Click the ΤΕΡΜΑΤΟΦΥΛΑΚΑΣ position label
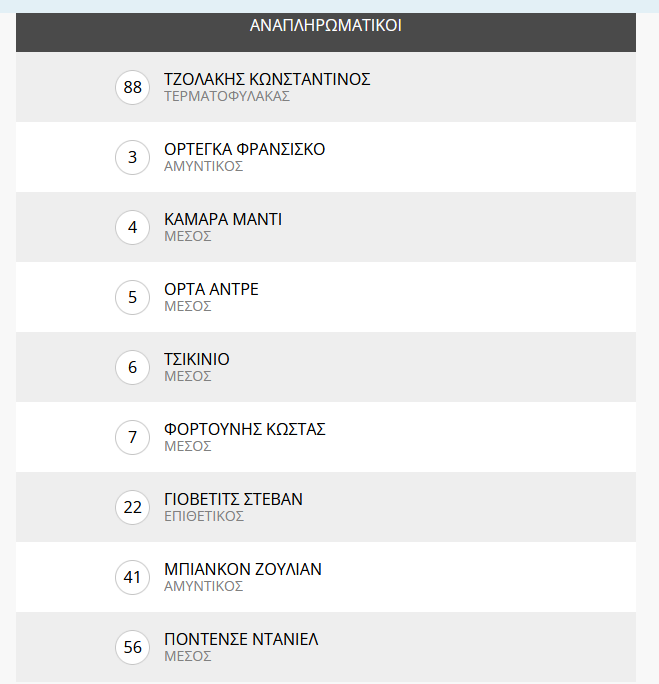Image resolution: width=659 pixels, height=684 pixels. (227, 97)
